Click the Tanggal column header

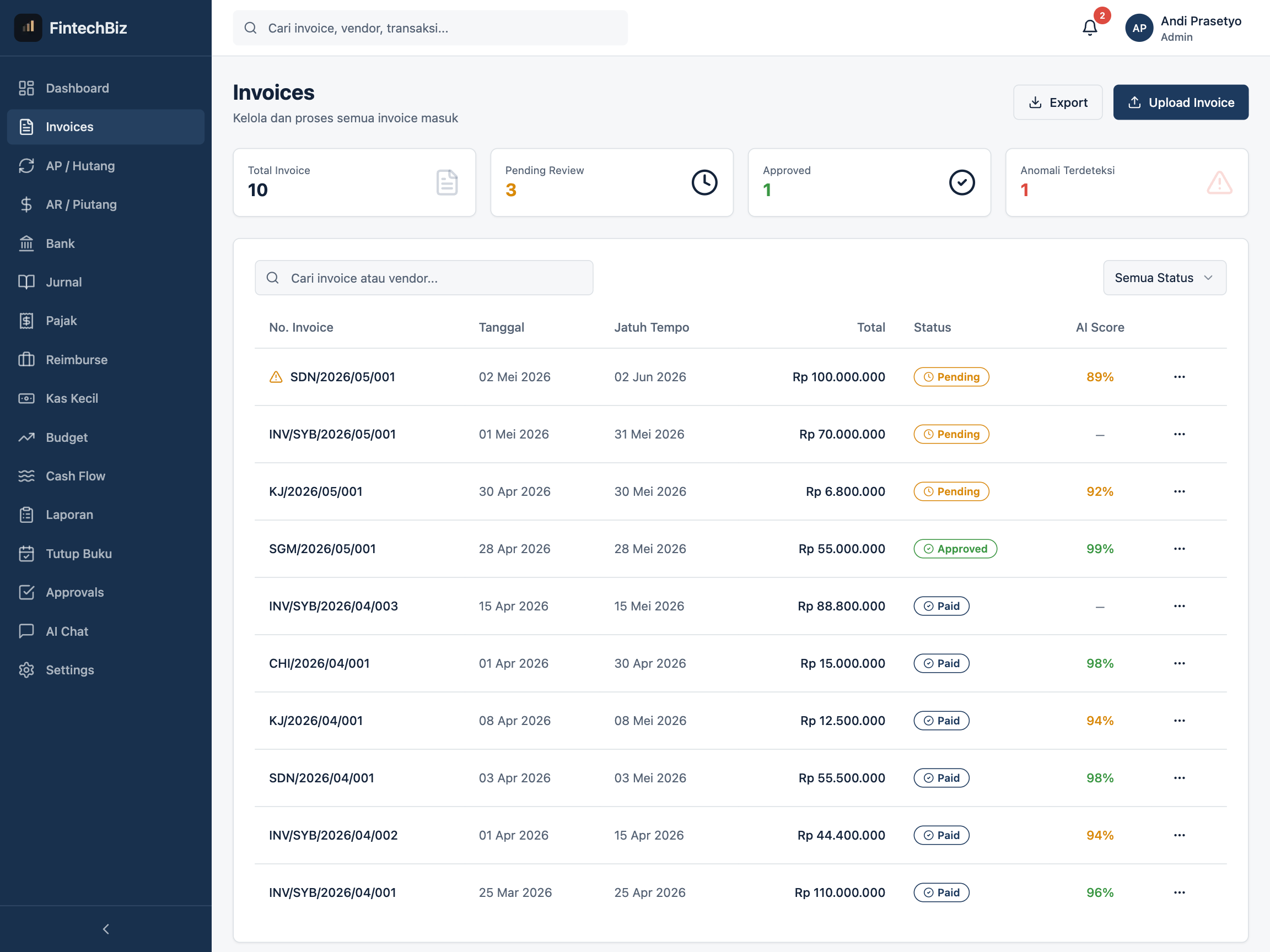click(x=501, y=327)
